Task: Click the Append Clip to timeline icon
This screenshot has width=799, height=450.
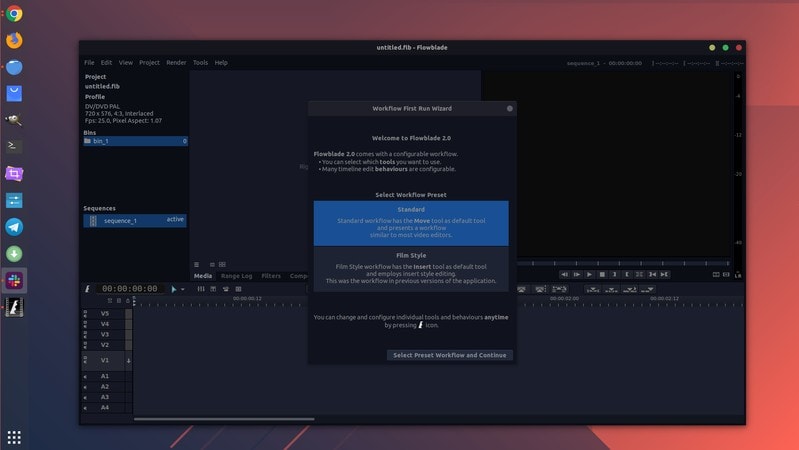Action: pos(648,289)
